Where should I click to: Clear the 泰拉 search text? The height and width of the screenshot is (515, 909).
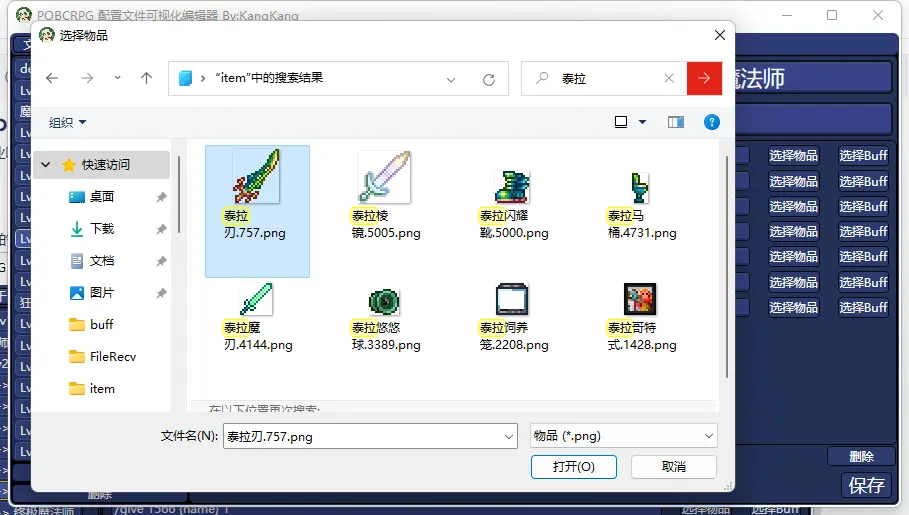click(669, 78)
